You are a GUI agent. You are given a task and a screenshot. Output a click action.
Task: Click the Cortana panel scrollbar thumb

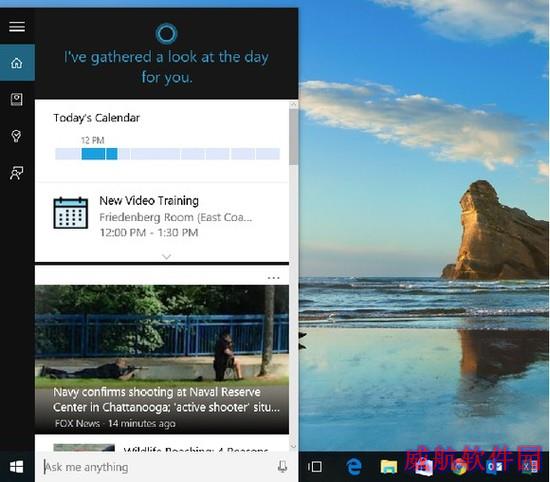tap(293, 136)
